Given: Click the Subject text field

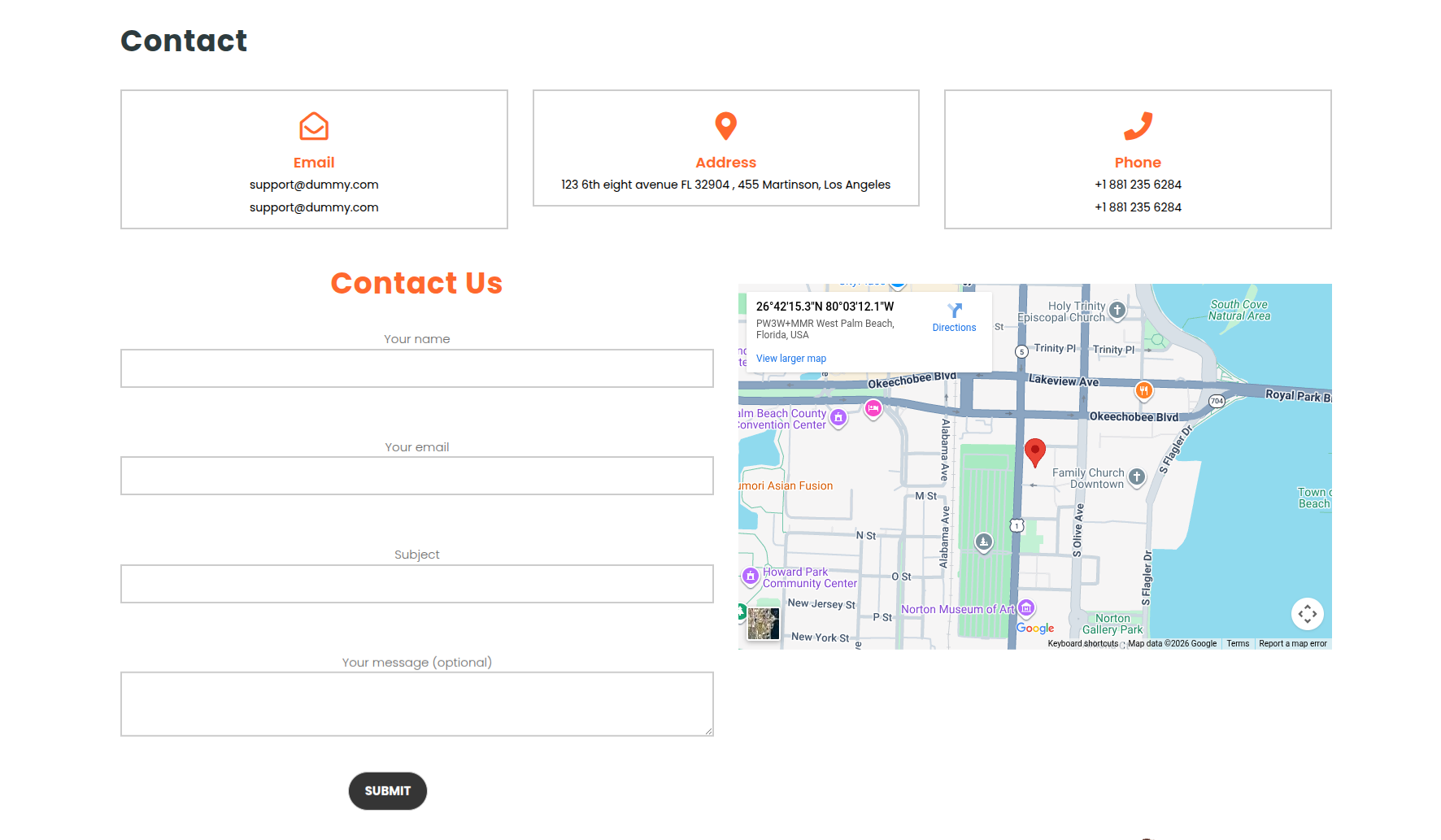Looking at the screenshot, I should click(416, 584).
